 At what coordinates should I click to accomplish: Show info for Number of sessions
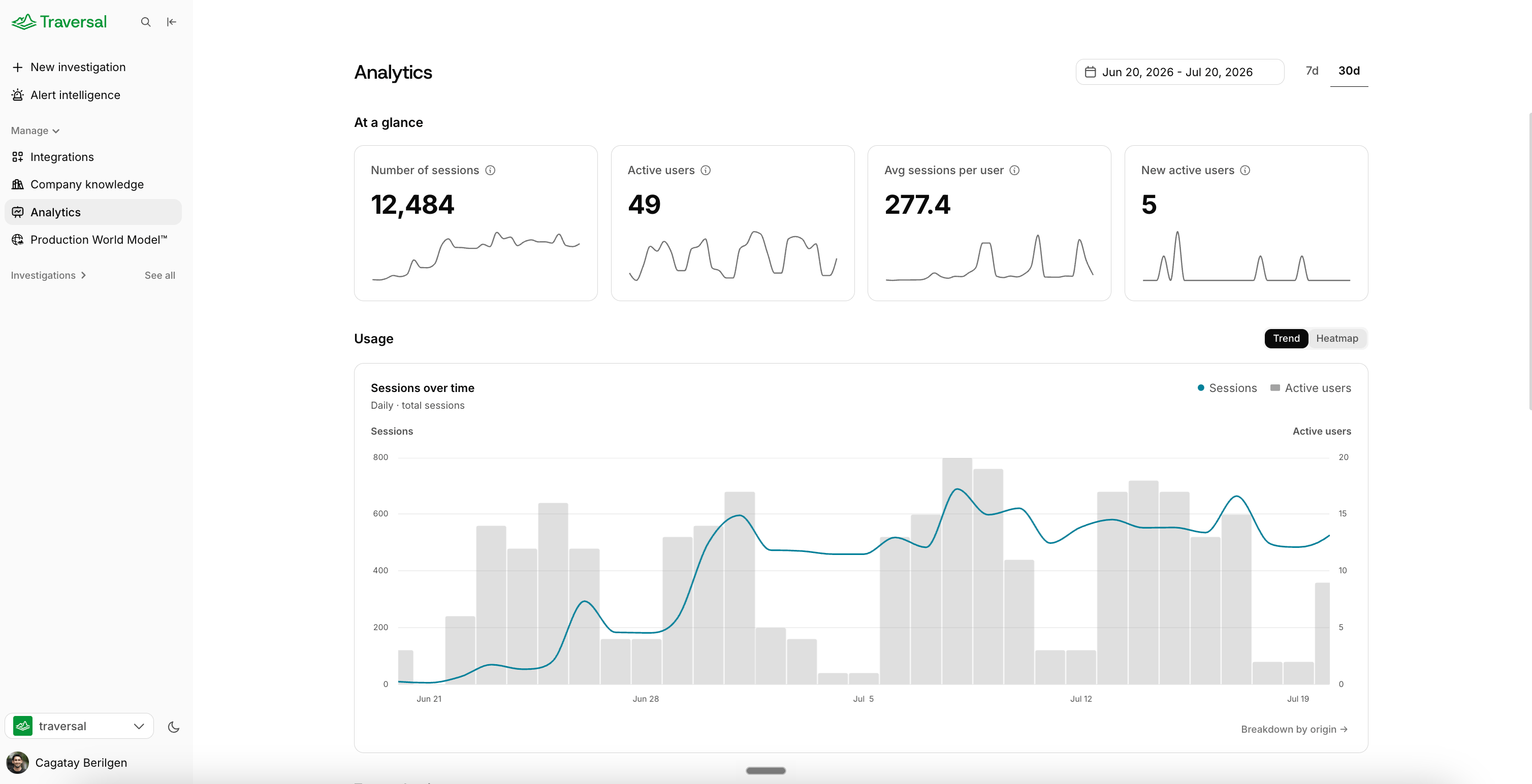(x=490, y=170)
